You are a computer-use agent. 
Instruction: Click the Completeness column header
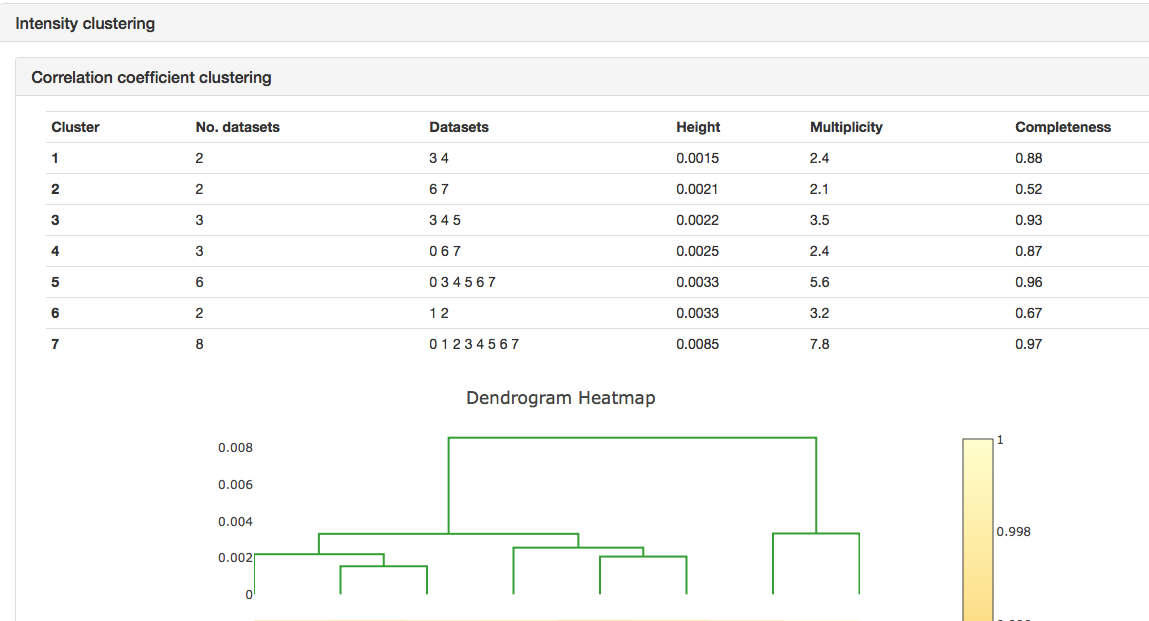click(x=1062, y=127)
